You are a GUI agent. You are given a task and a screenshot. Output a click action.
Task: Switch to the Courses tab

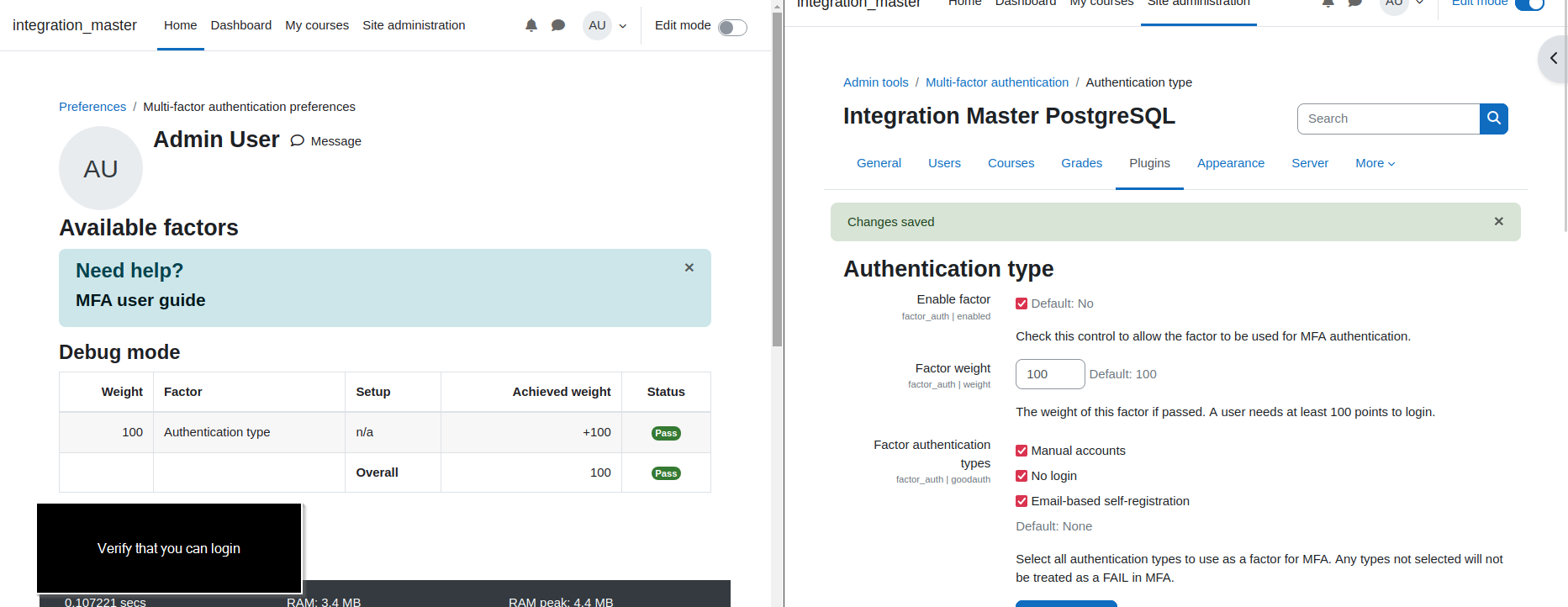pyautogui.click(x=1011, y=163)
